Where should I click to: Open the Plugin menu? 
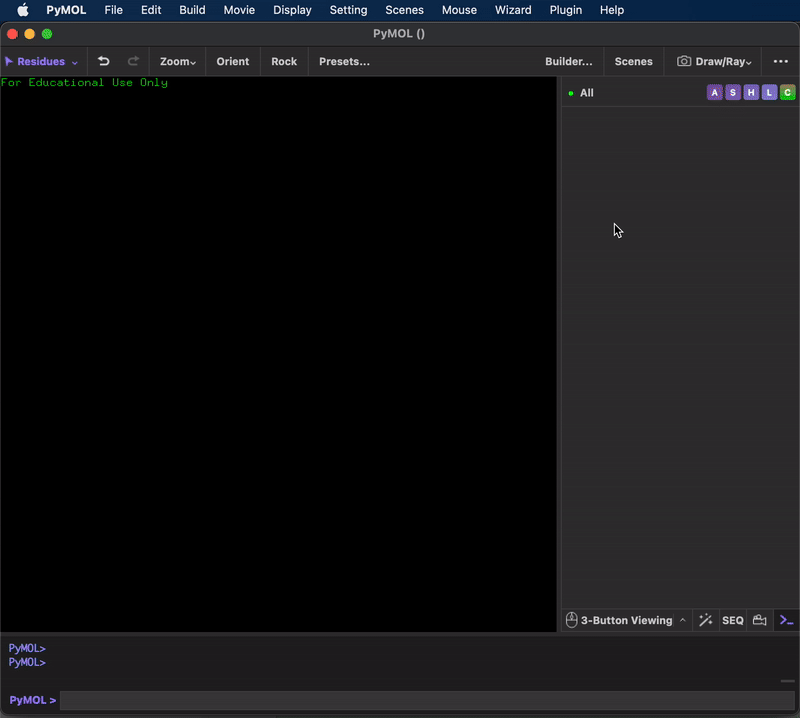(x=566, y=10)
